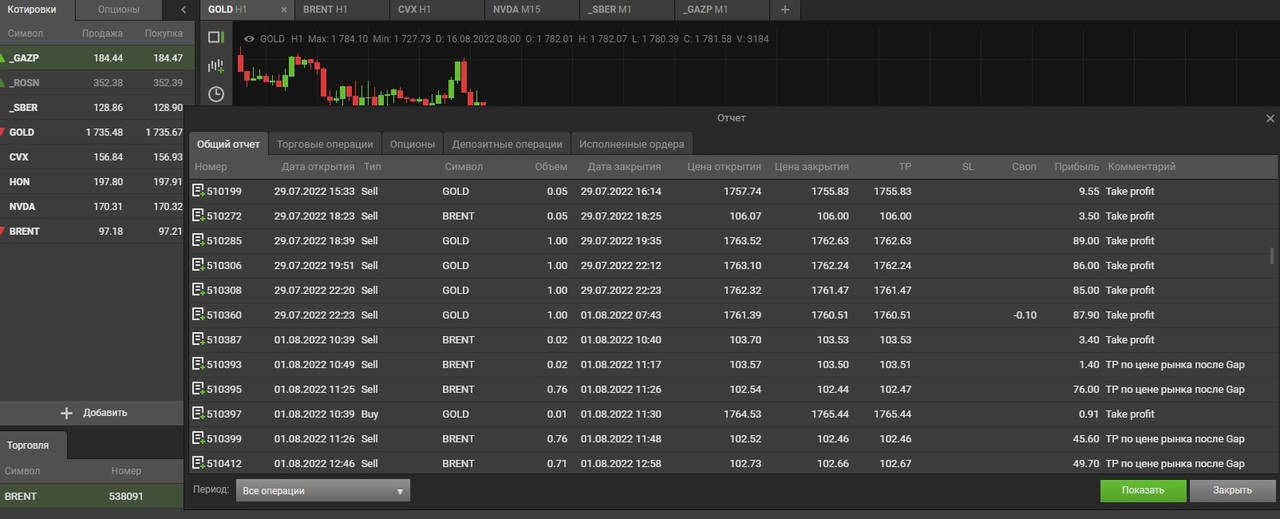Close the GOLD H1 chart tab
Image resolution: width=1280 pixels, height=519 pixels.
pyautogui.click(x=283, y=9)
